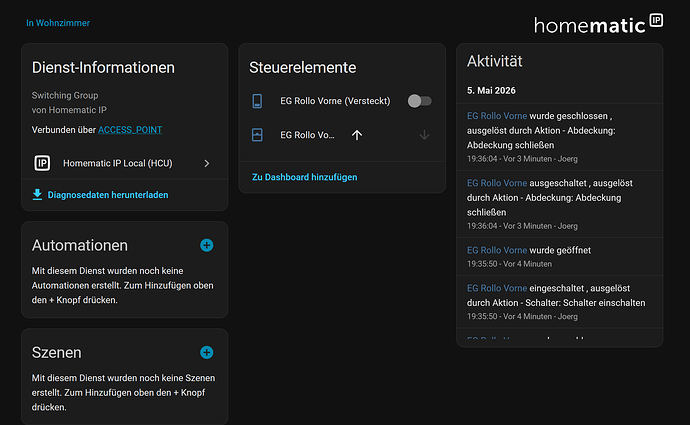Viewport: 690px width, 425px height.
Task: Click the ACCESS_POINT connection link
Action: 130,130
